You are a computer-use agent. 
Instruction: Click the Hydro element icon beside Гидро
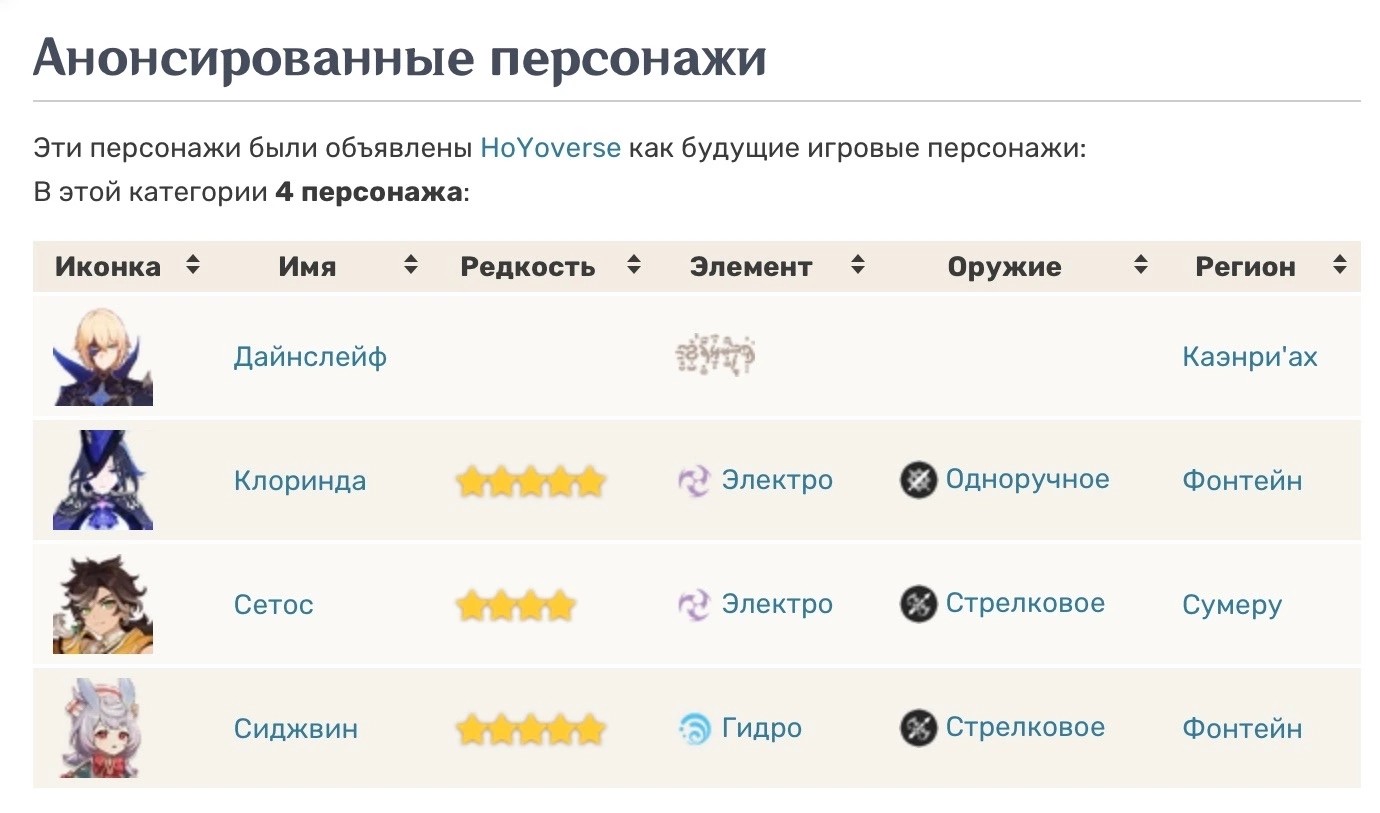(x=693, y=728)
